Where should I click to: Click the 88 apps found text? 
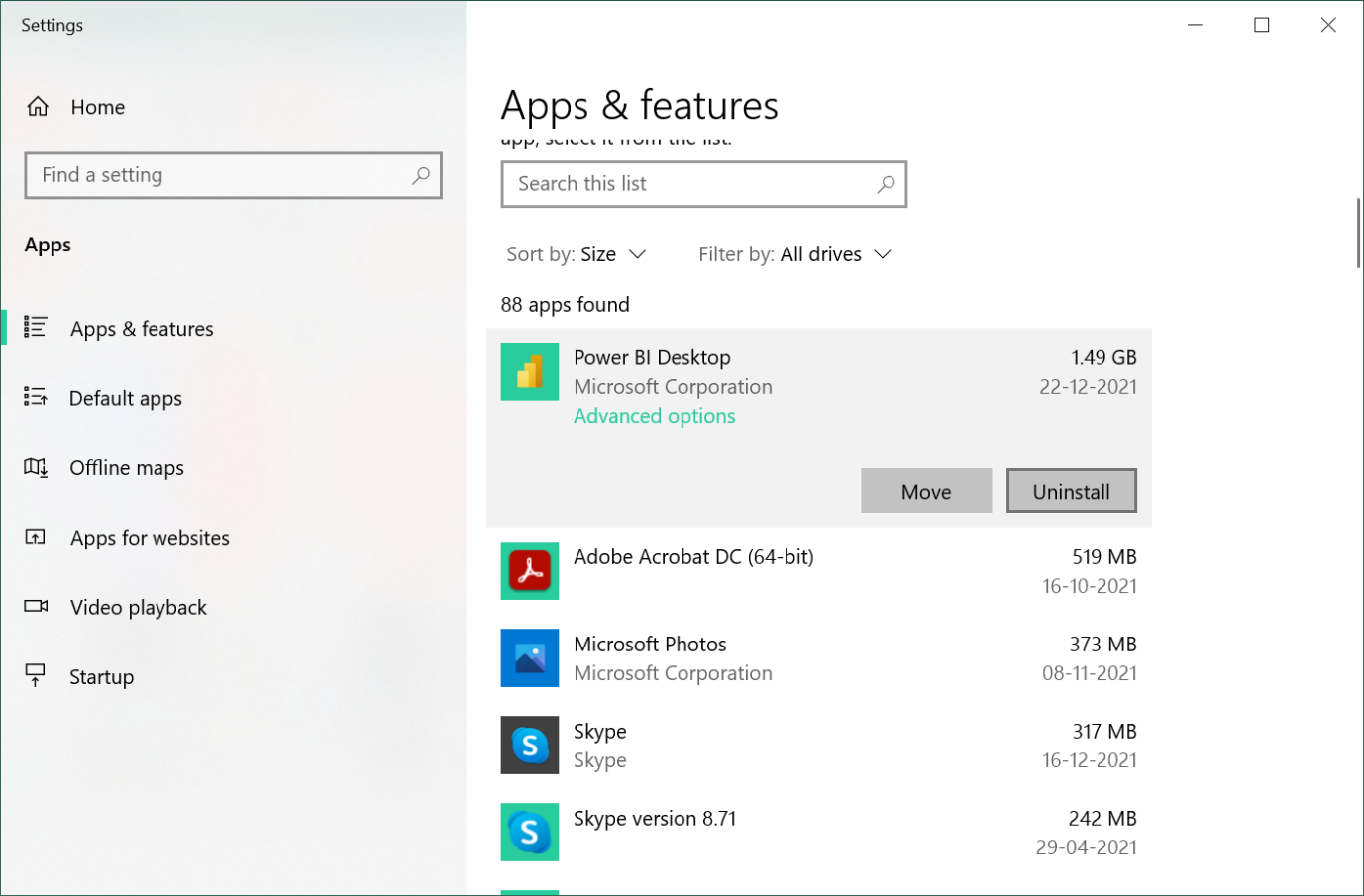[x=566, y=305]
